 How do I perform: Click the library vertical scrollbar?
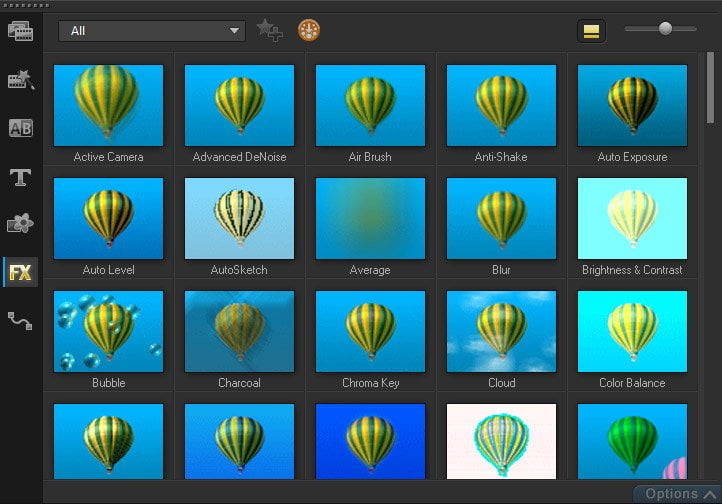point(710,87)
